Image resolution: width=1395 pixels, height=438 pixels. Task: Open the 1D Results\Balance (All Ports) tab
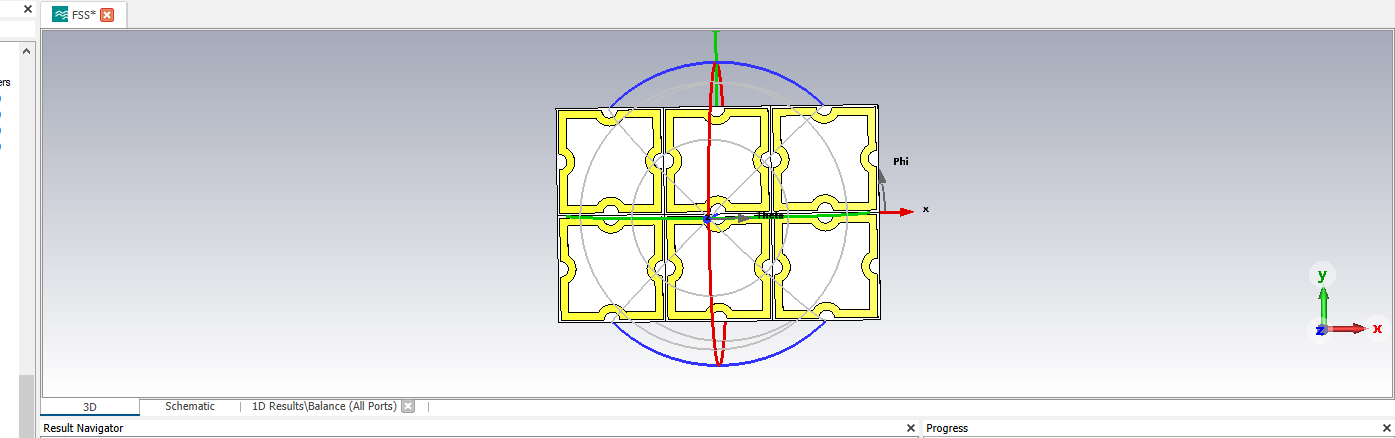[323, 407]
